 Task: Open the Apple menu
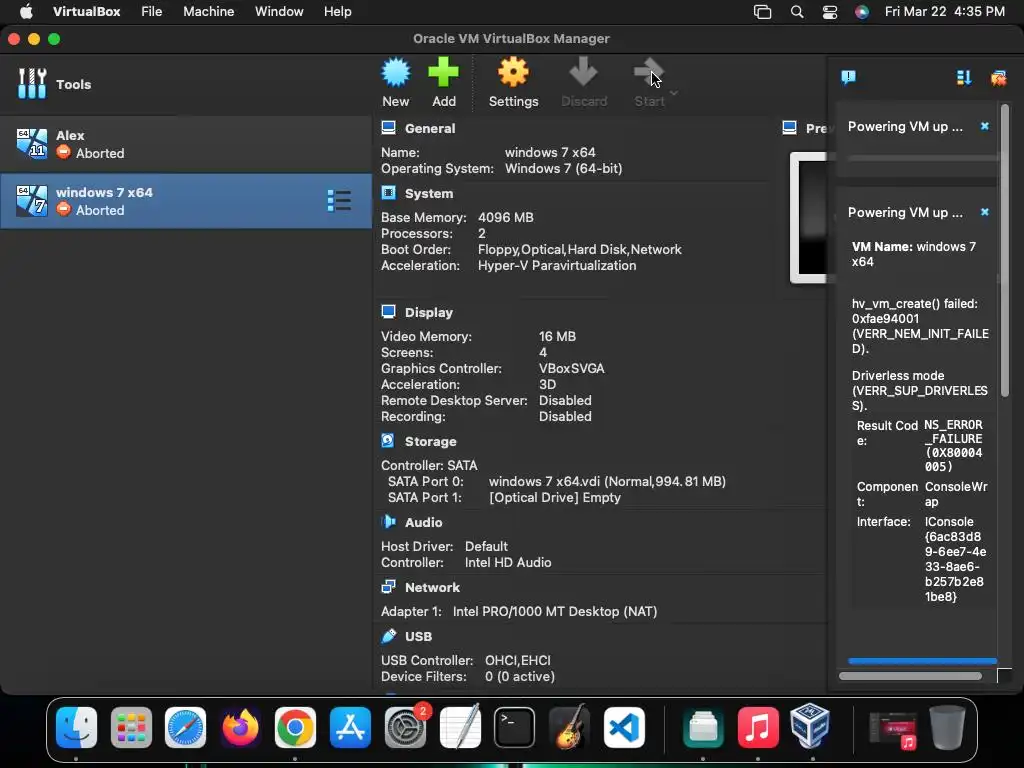click(x=25, y=11)
